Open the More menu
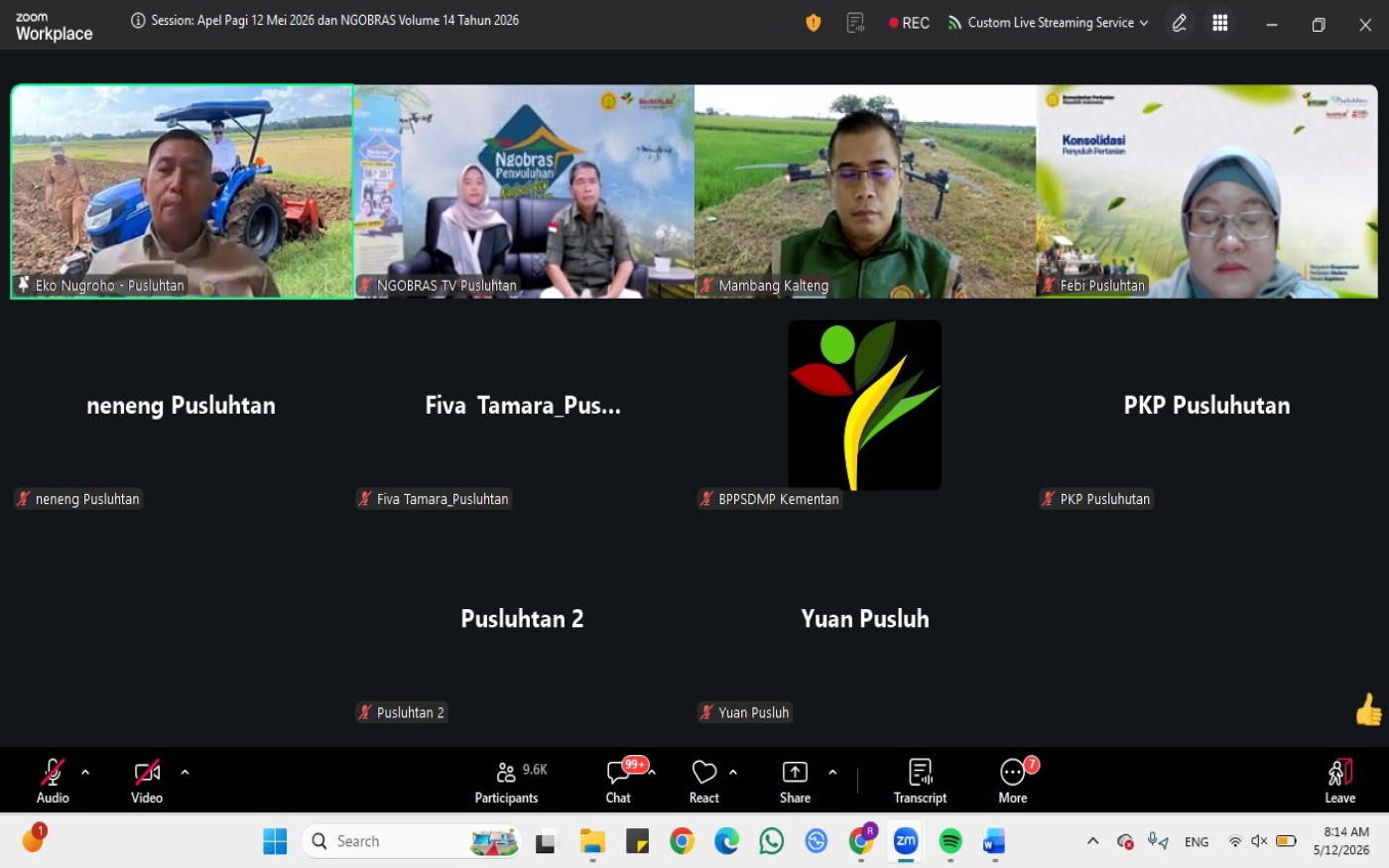Viewport: 1389px width, 868px height. [1013, 781]
